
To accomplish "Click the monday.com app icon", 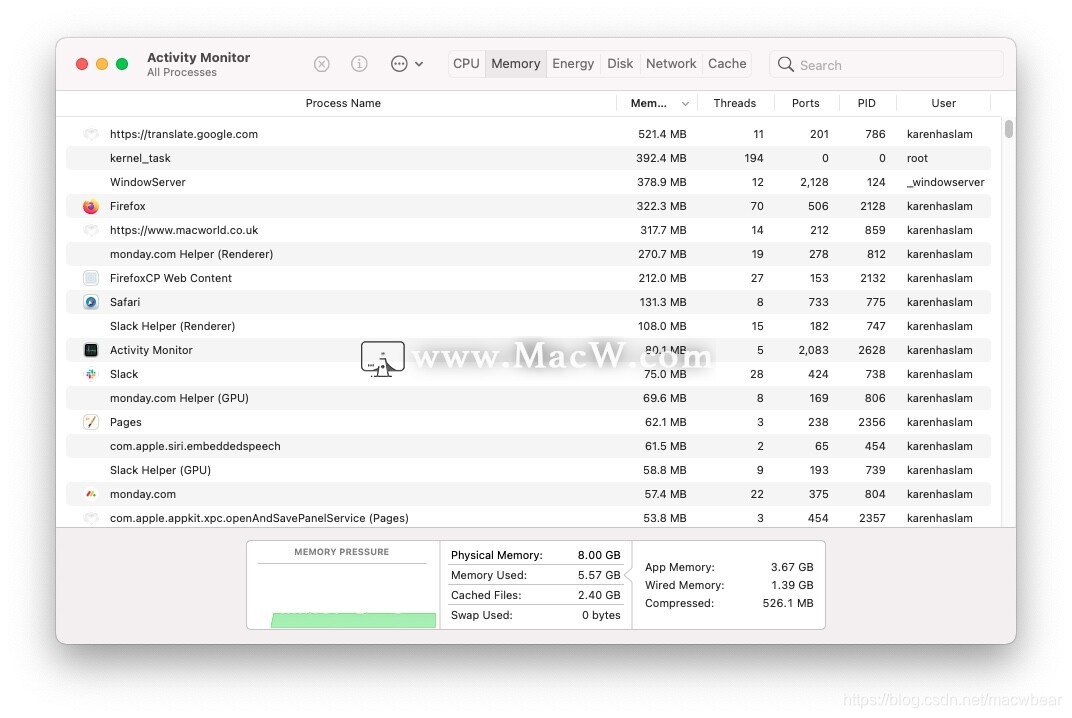I will pos(91,494).
